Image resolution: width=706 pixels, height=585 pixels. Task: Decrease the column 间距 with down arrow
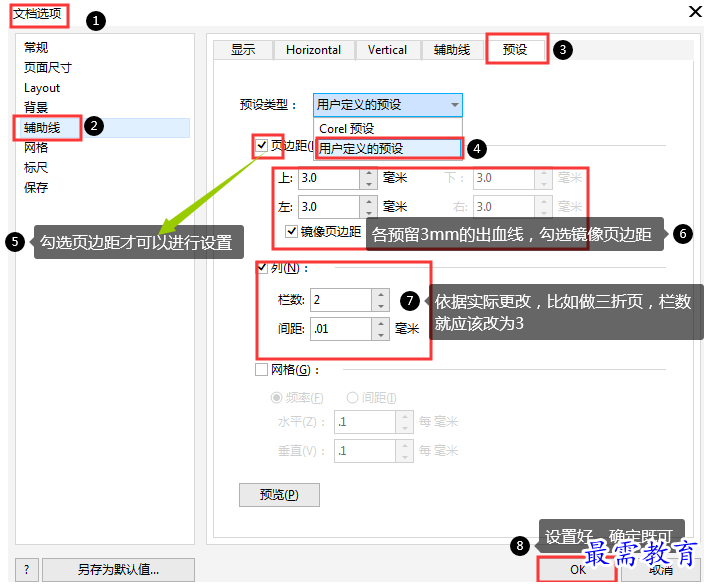click(381, 335)
